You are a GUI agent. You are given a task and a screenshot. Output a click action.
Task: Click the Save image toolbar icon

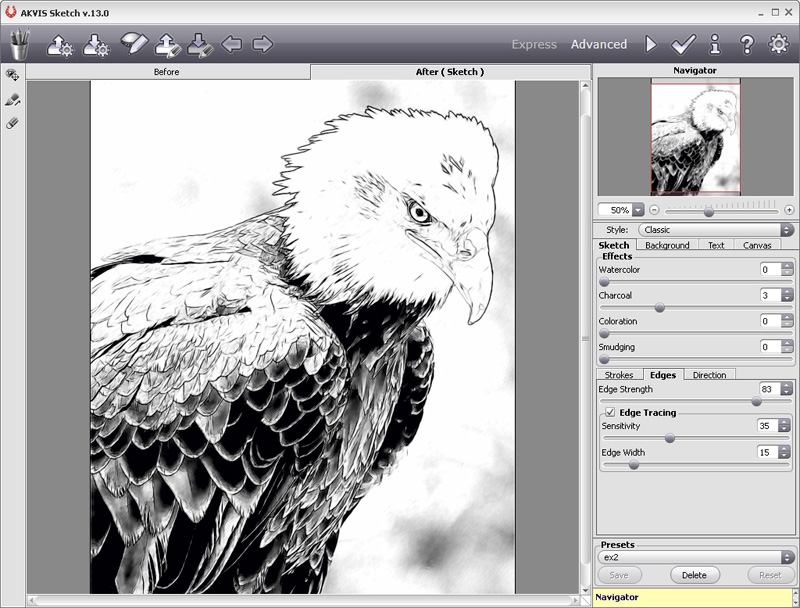(96, 45)
